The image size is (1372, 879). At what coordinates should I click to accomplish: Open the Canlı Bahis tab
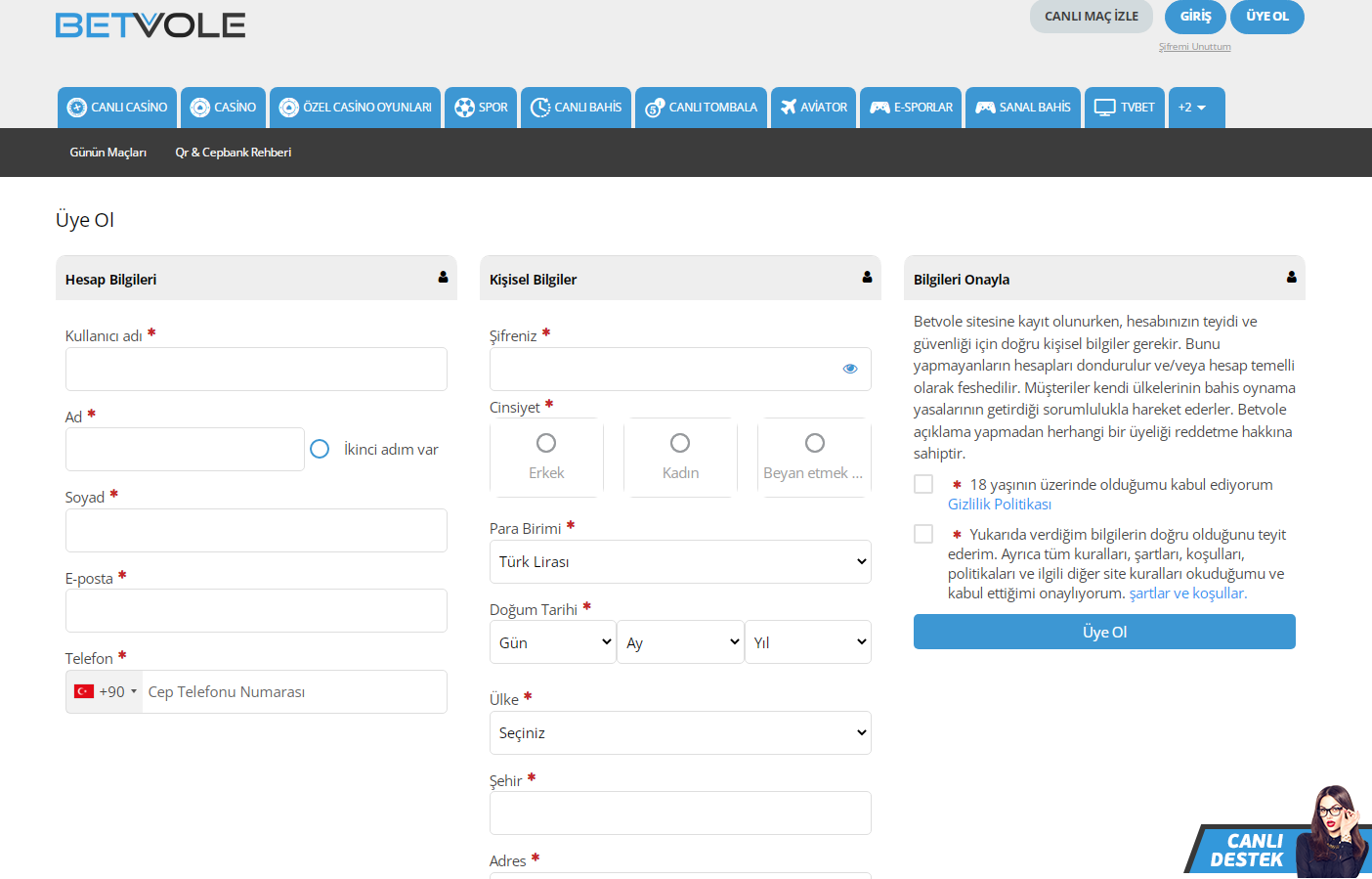pyautogui.click(x=576, y=108)
